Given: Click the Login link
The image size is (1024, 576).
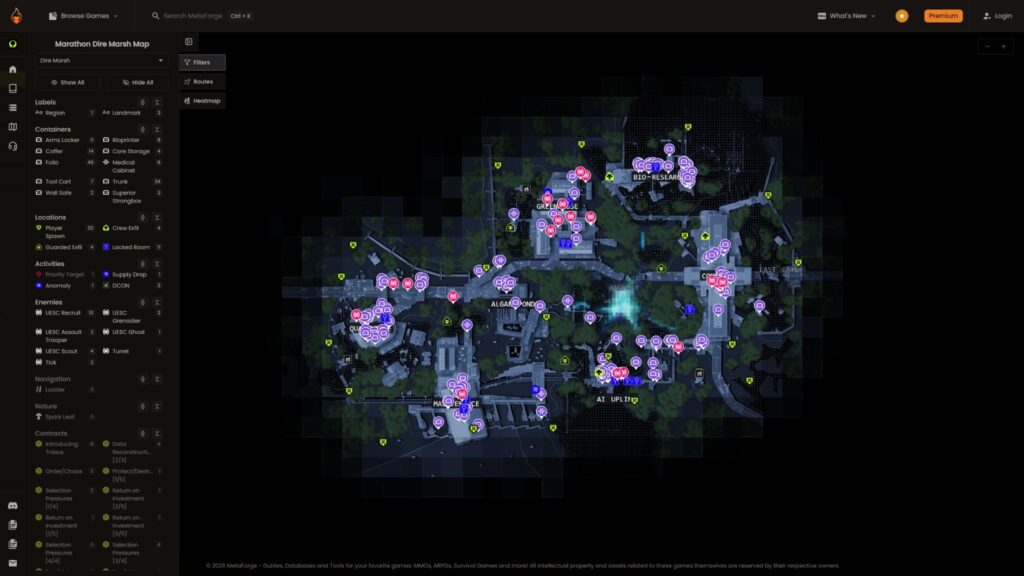Looking at the screenshot, I should (x=997, y=16).
